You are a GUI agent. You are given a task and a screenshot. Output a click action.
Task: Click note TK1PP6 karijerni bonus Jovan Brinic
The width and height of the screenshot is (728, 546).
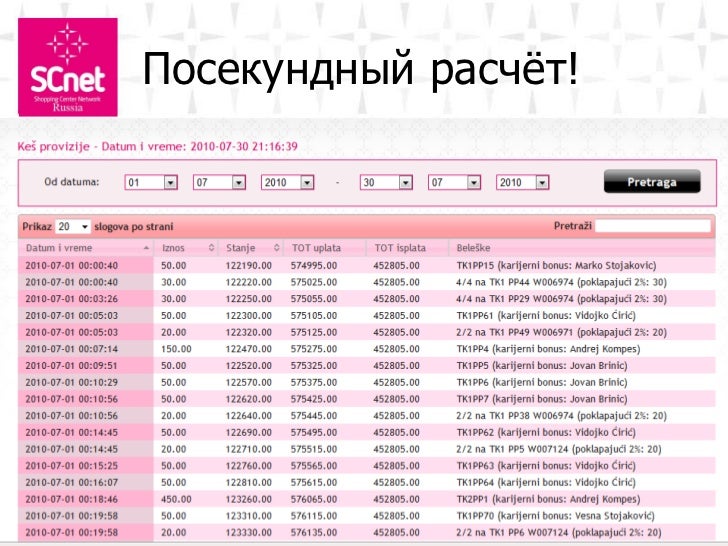tap(542, 383)
